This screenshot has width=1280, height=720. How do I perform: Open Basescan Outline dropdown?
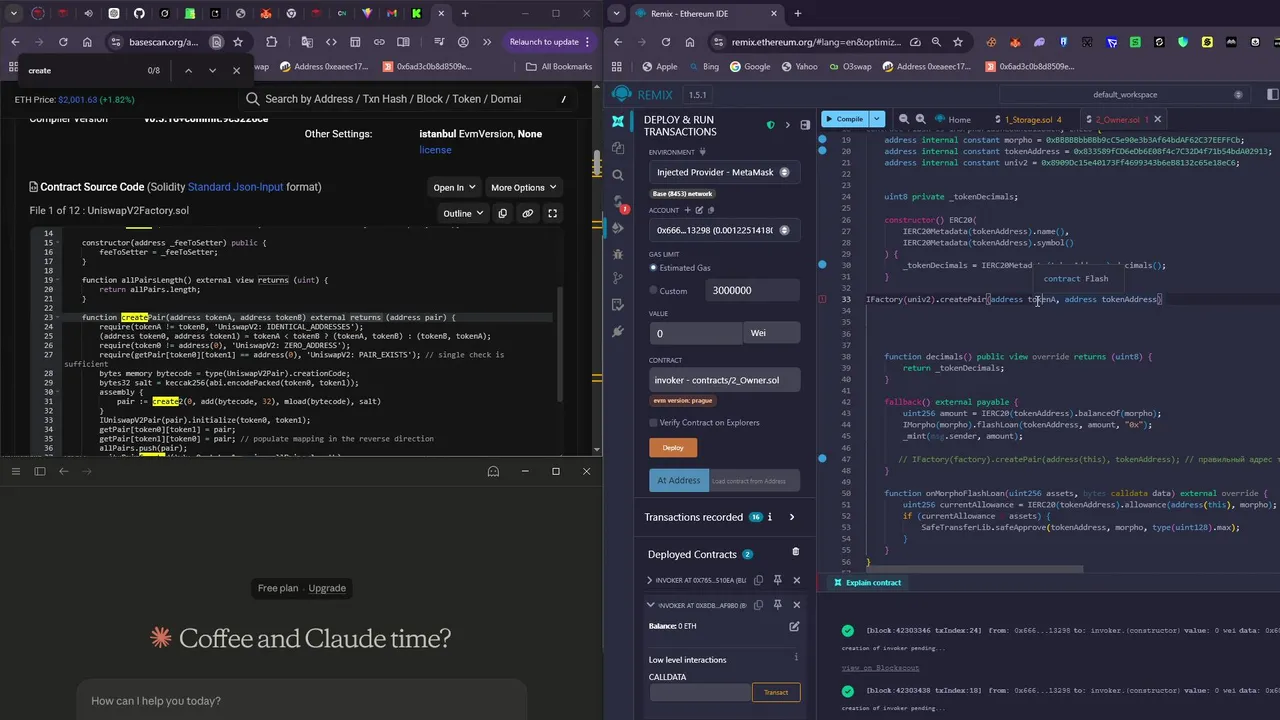[463, 213]
